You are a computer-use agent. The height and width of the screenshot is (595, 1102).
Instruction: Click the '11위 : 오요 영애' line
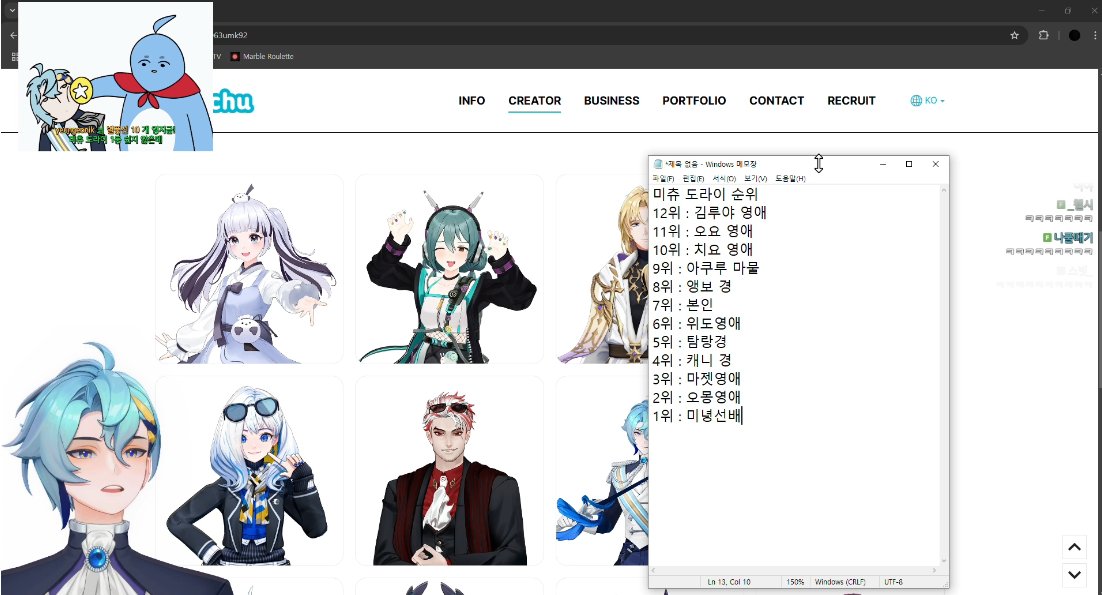point(702,230)
